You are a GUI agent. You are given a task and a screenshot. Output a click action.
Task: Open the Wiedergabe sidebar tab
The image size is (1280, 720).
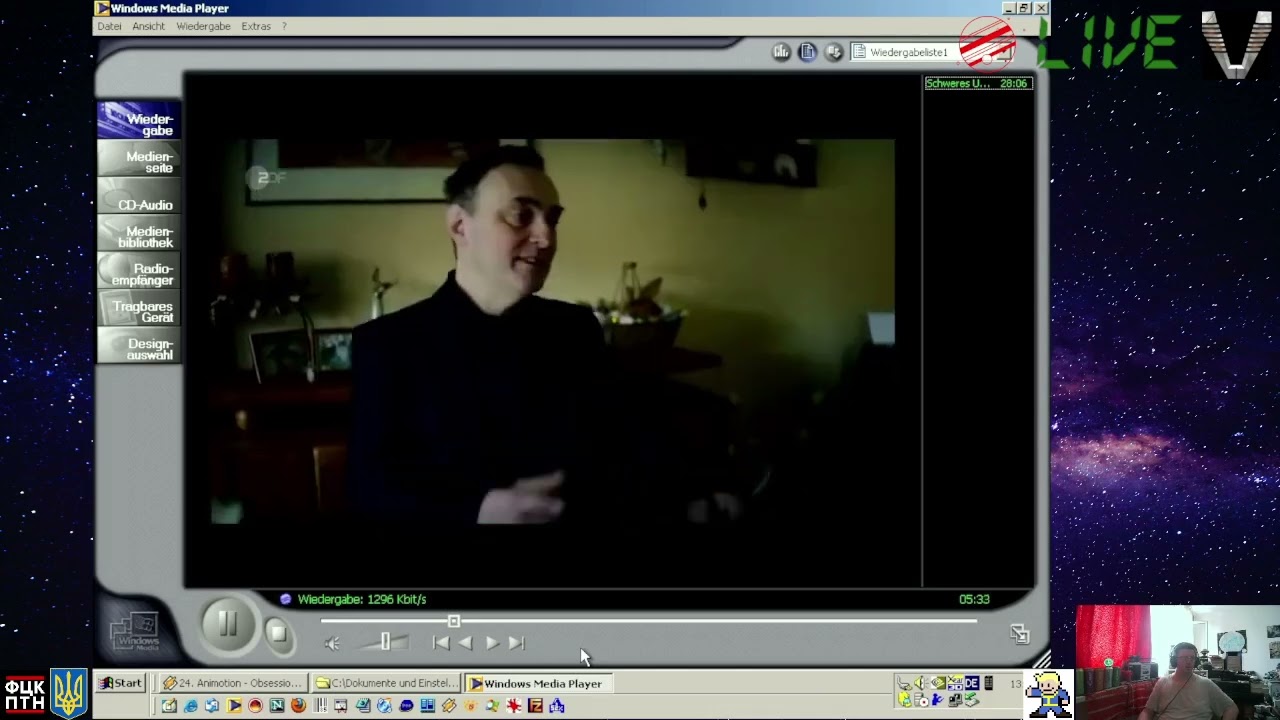click(139, 121)
